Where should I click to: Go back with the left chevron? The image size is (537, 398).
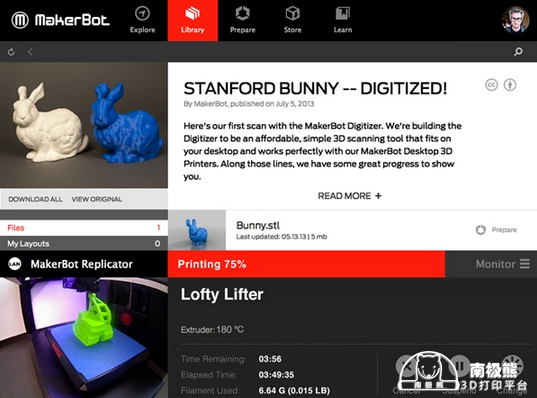pos(30,52)
